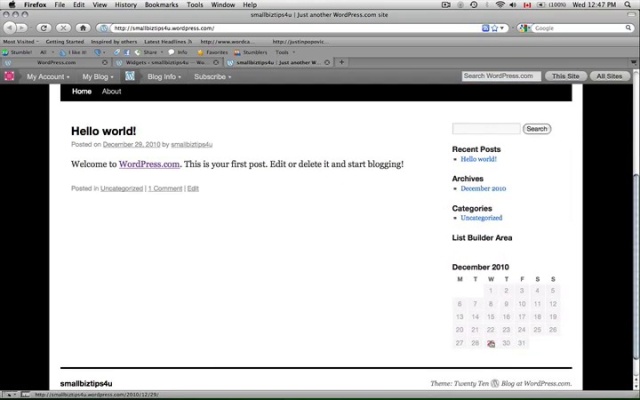Viewport: 640px width, 400px height.
Task: Click the bookmark star in the address bar
Action: coord(495,28)
